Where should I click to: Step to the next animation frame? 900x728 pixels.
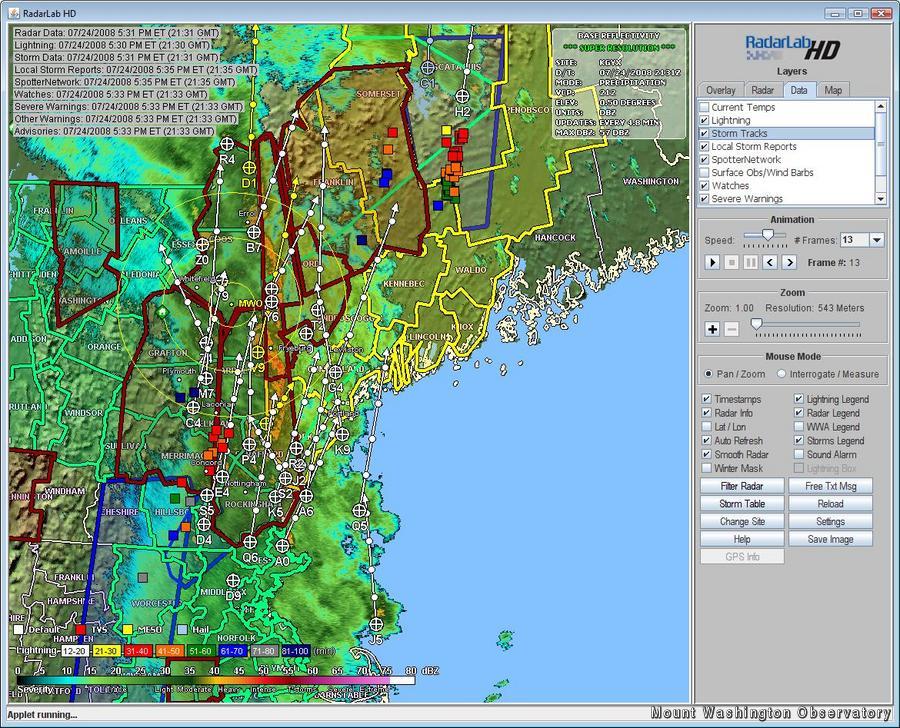click(x=789, y=262)
